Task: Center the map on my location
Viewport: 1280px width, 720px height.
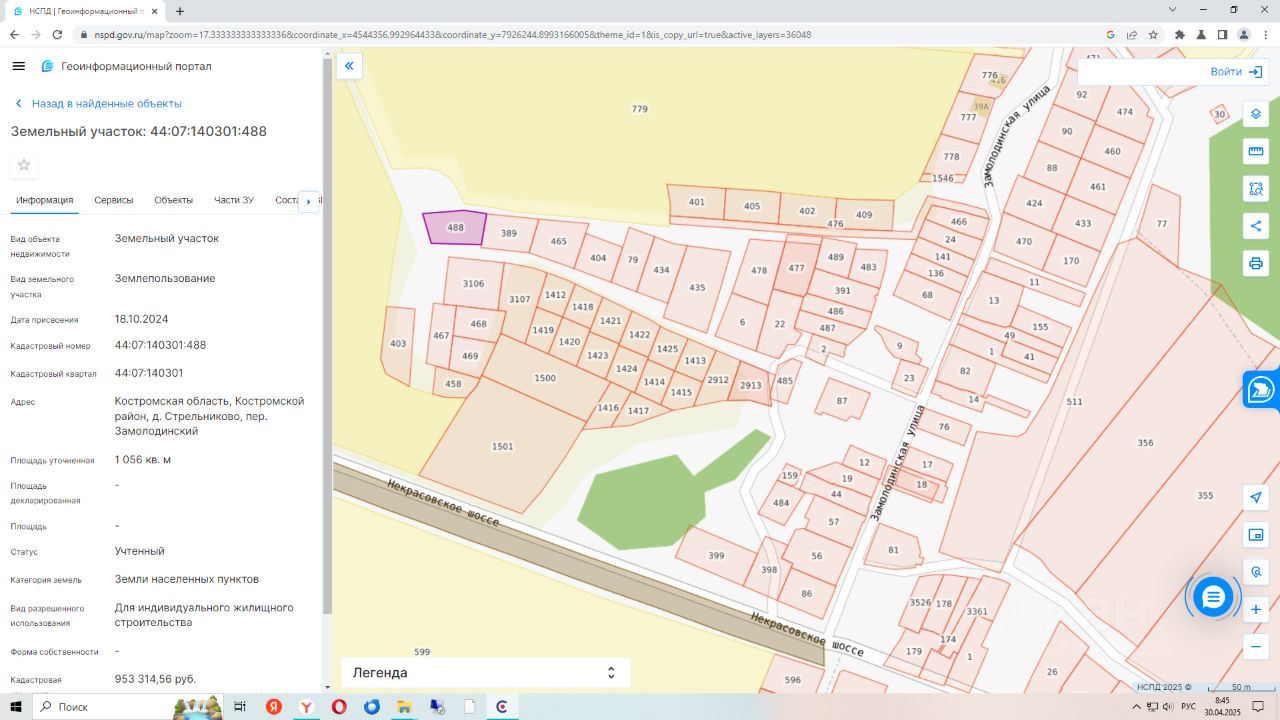Action: coord(1256,497)
